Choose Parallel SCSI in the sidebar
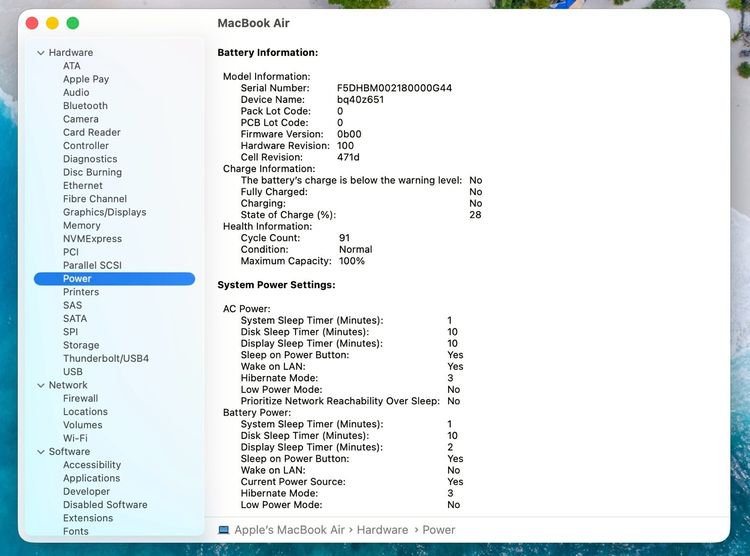The image size is (750, 556). point(92,266)
